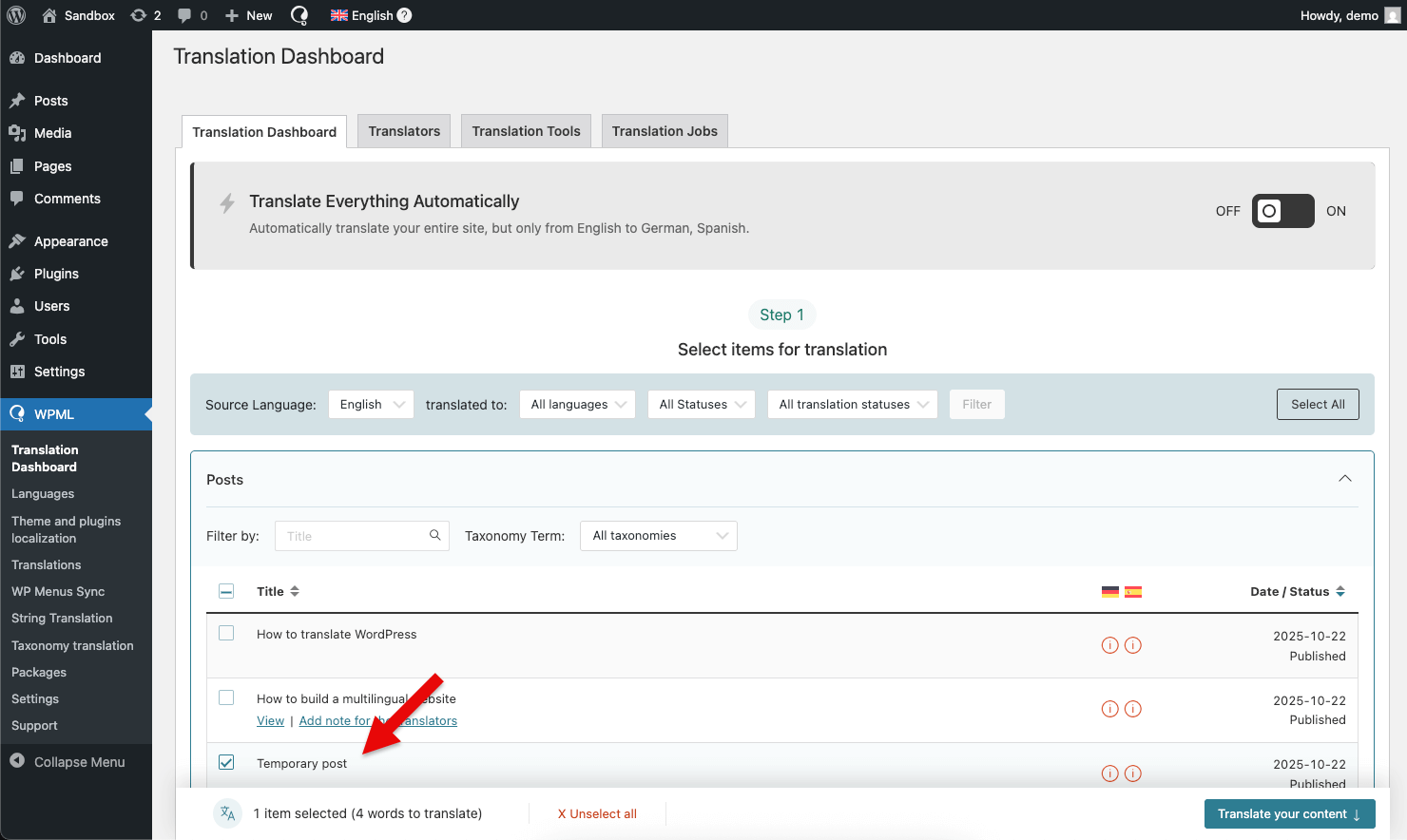Image resolution: width=1407 pixels, height=840 pixels.
Task: Click the help icon next to English
Action: click(404, 15)
